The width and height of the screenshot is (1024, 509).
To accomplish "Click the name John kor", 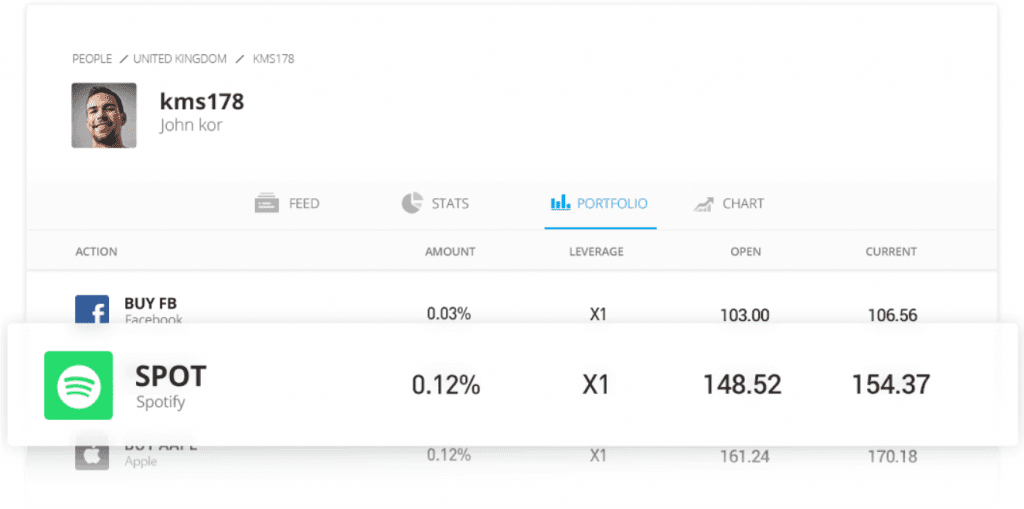I will pyautogui.click(x=191, y=124).
